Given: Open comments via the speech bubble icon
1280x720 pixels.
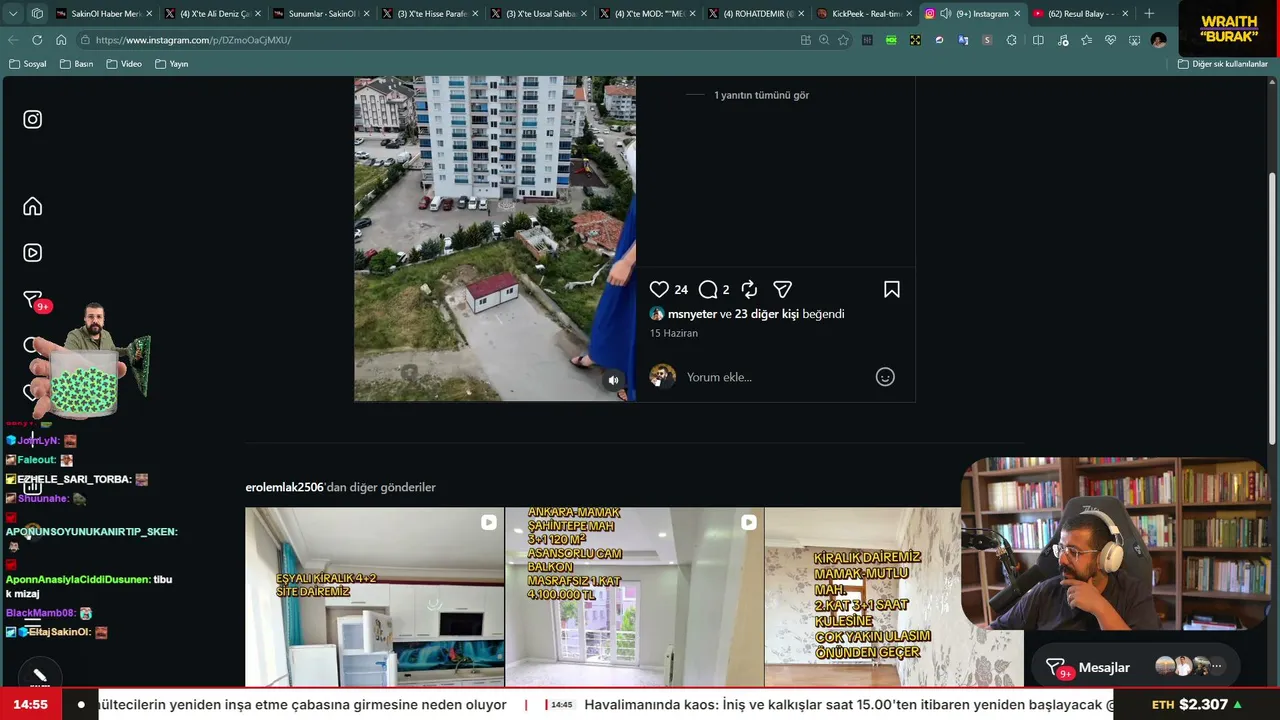Looking at the screenshot, I should 708,289.
